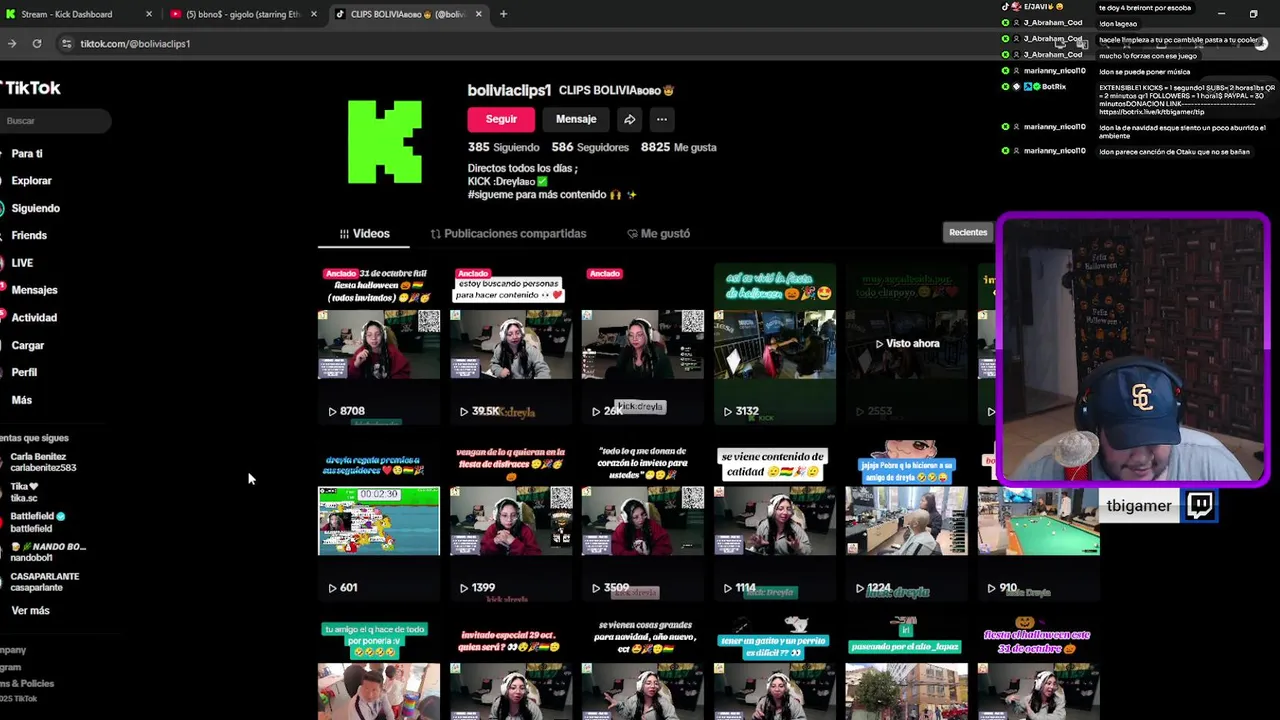Open the Me gustó tab
The height and width of the screenshot is (720, 1280).
658,234
